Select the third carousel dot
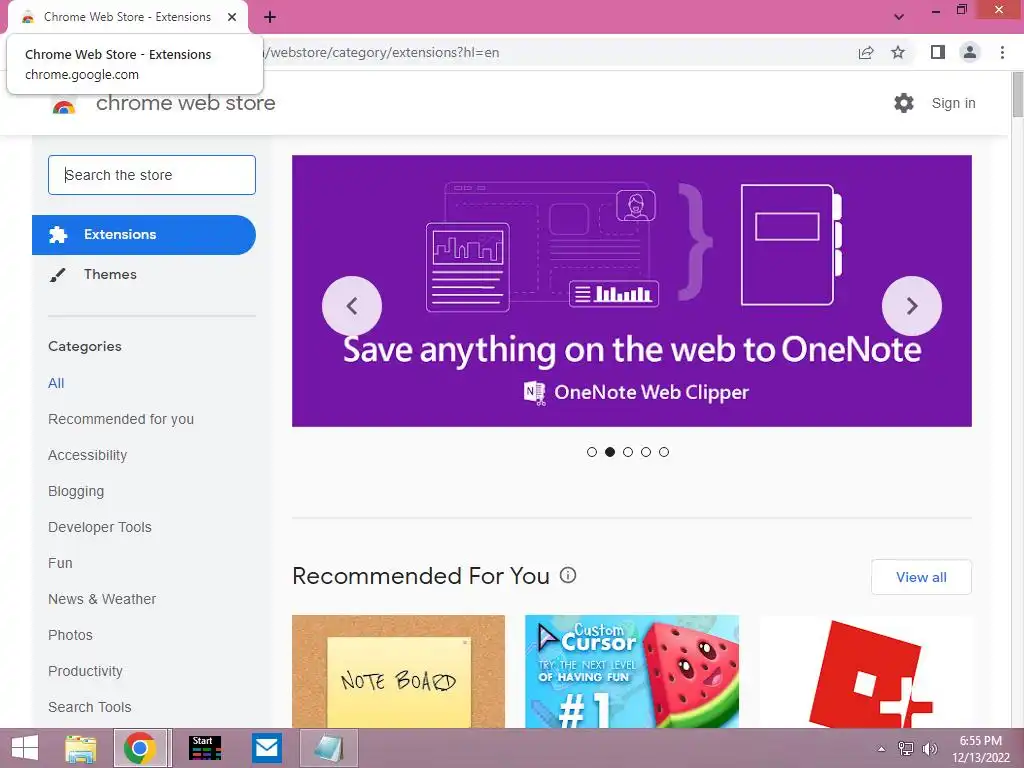This screenshot has width=1024, height=768. 628,452
